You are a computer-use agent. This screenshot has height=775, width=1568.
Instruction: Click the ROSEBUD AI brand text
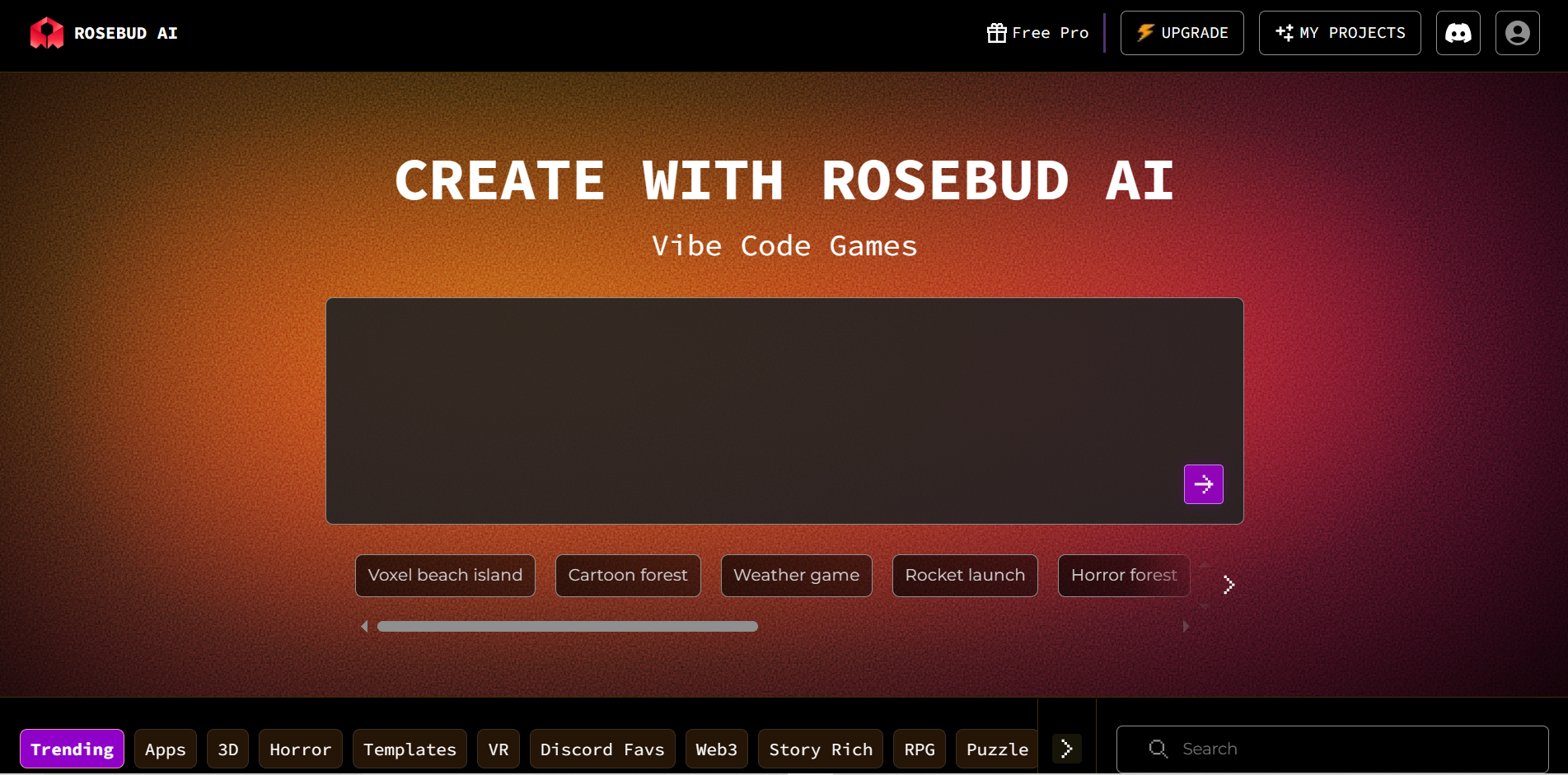tap(126, 33)
